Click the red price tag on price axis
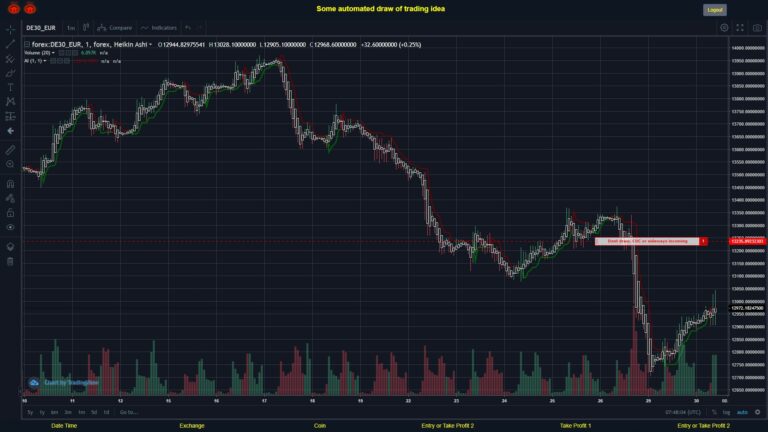 click(x=747, y=241)
